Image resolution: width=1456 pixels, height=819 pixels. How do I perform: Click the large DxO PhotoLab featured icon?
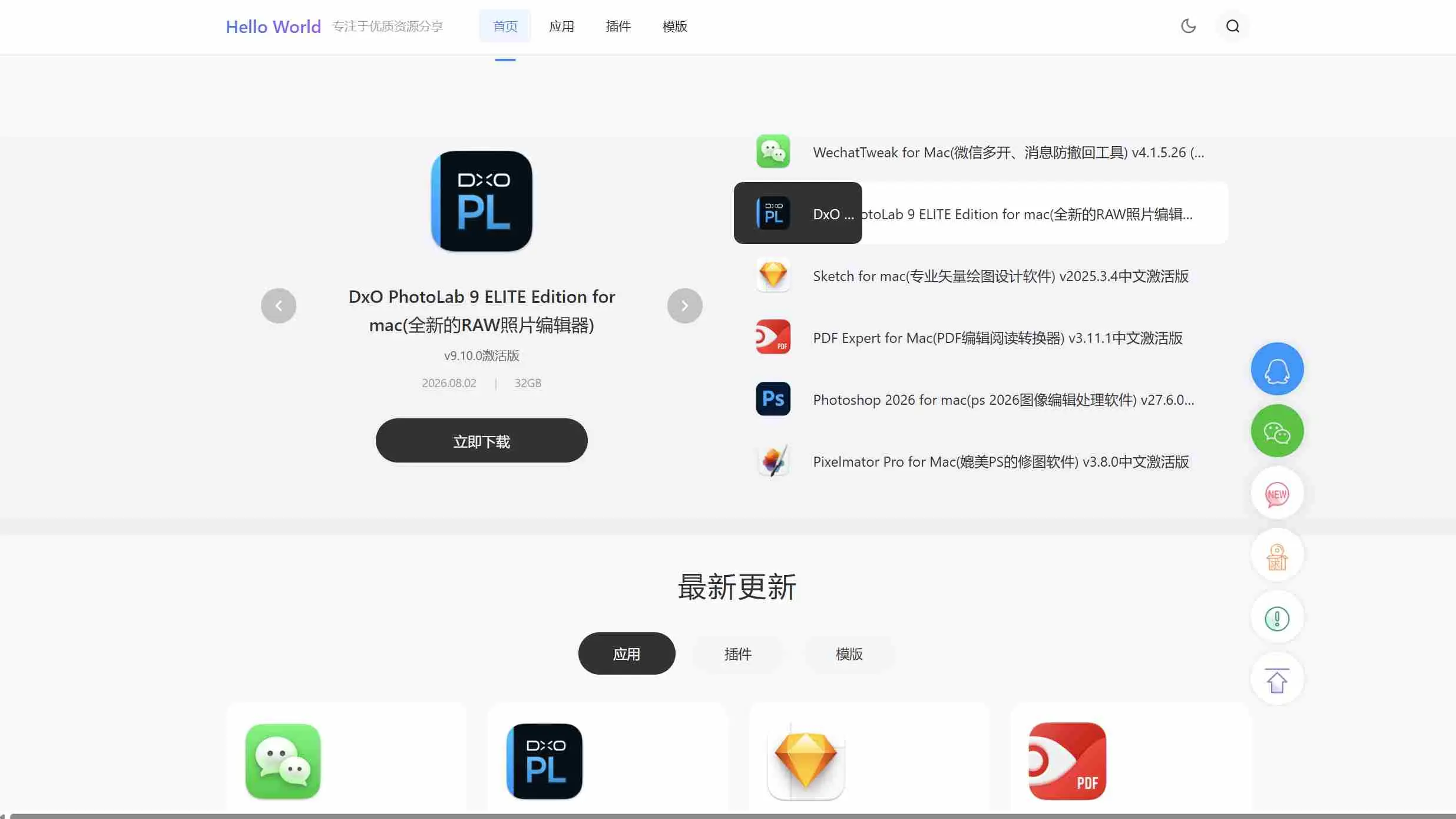pos(482,202)
